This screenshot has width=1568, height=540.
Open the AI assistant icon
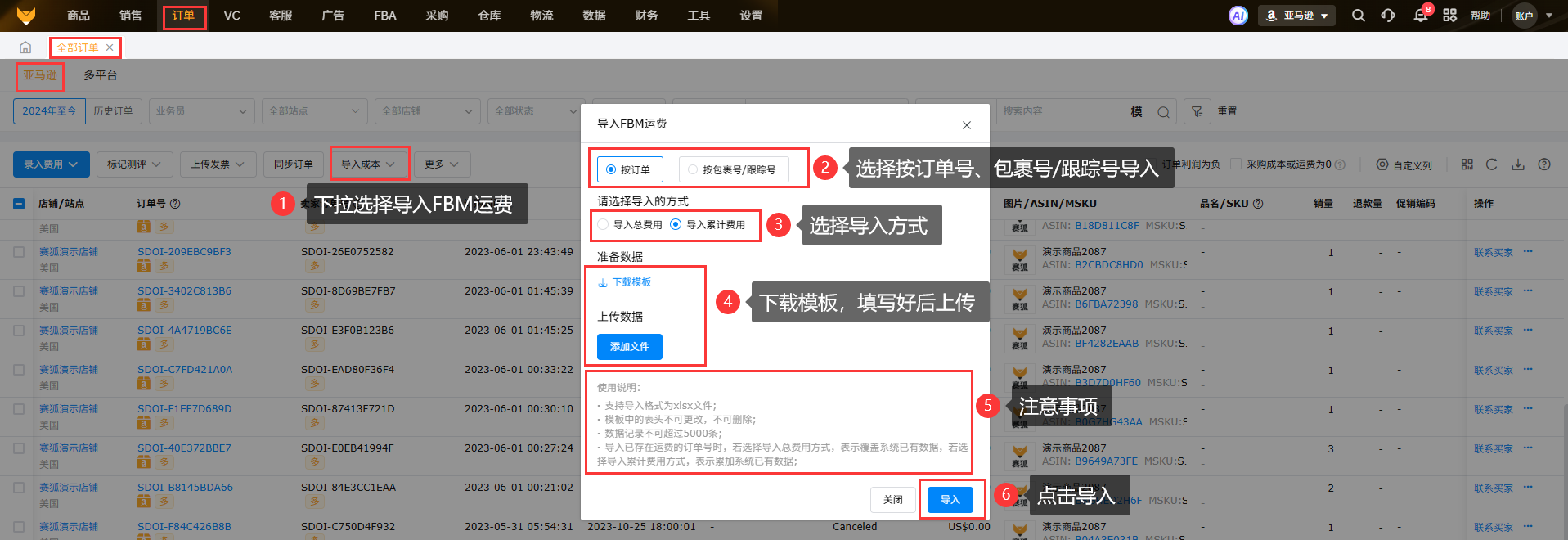point(1238,16)
